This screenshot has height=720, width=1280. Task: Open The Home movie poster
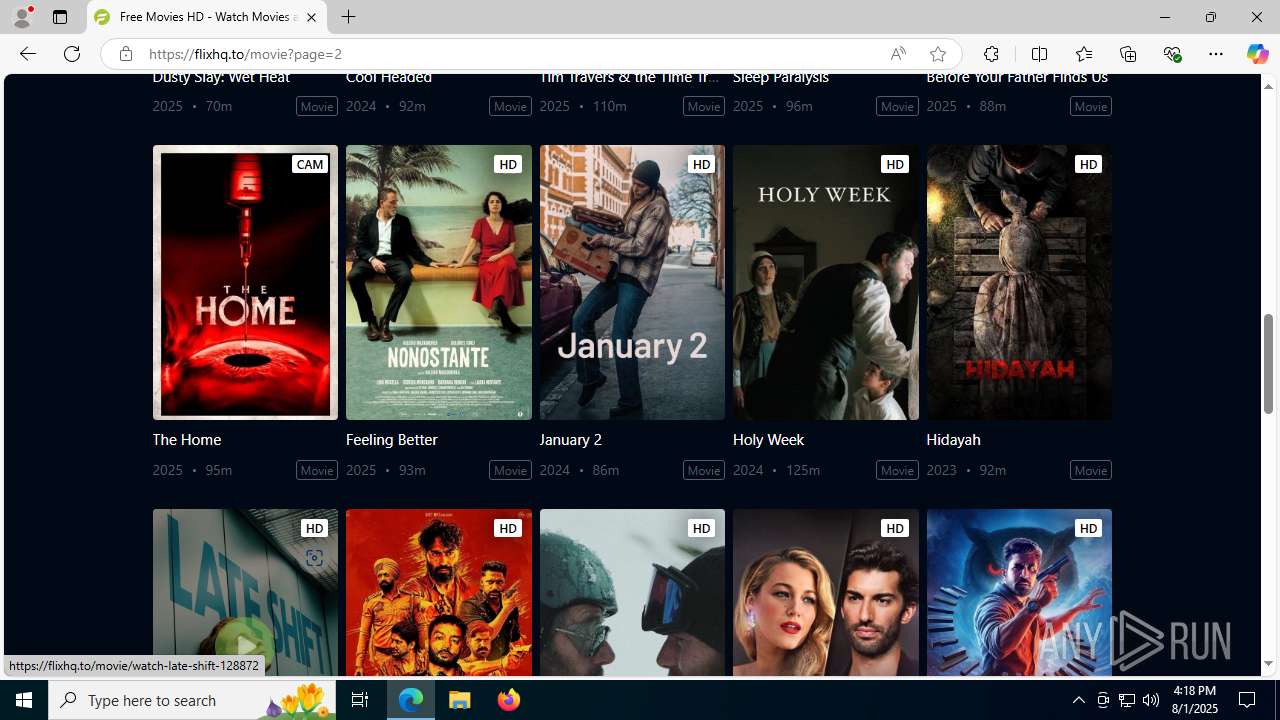point(245,282)
